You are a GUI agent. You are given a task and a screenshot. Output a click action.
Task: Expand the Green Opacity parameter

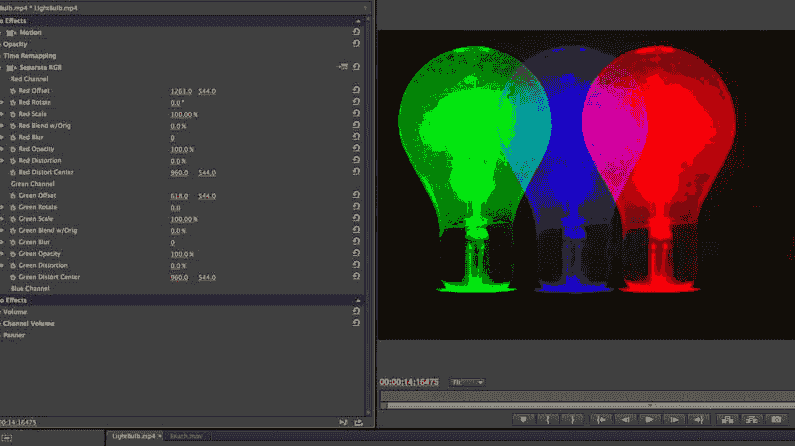(2, 254)
